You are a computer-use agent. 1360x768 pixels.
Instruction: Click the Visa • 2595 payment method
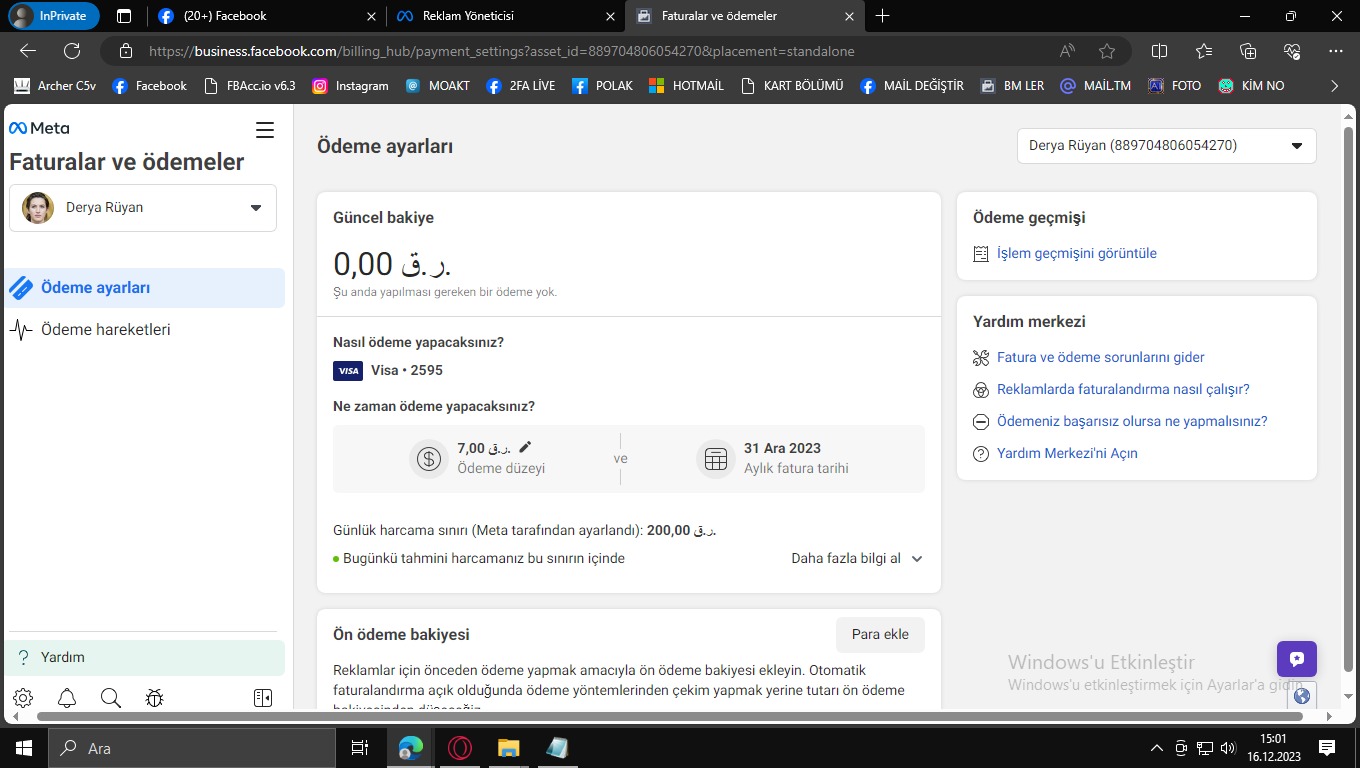click(x=388, y=371)
